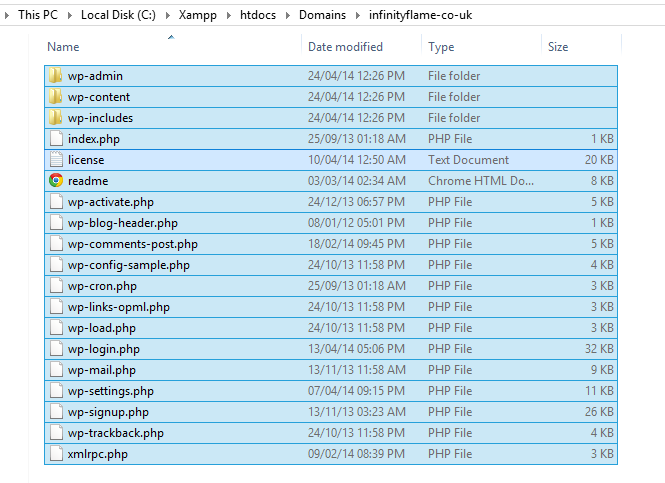Sort by the Date modified column
This screenshot has width=665, height=483.
(x=345, y=47)
